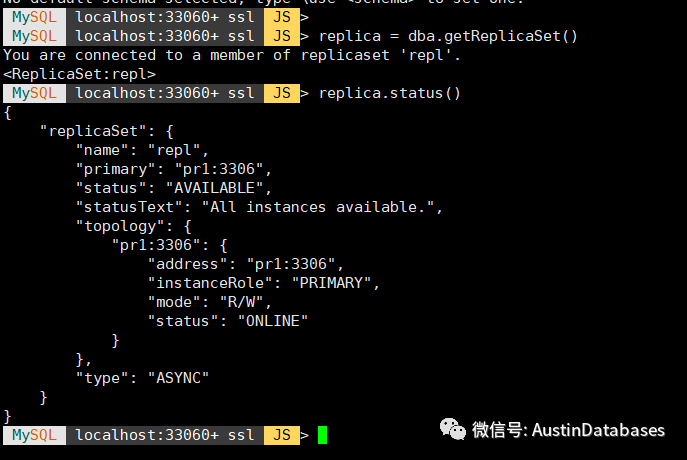Click the command text replica = dba.getReplicaSet()
Image resolution: width=687 pixels, height=460 pixels.
[x=448, y=36]
